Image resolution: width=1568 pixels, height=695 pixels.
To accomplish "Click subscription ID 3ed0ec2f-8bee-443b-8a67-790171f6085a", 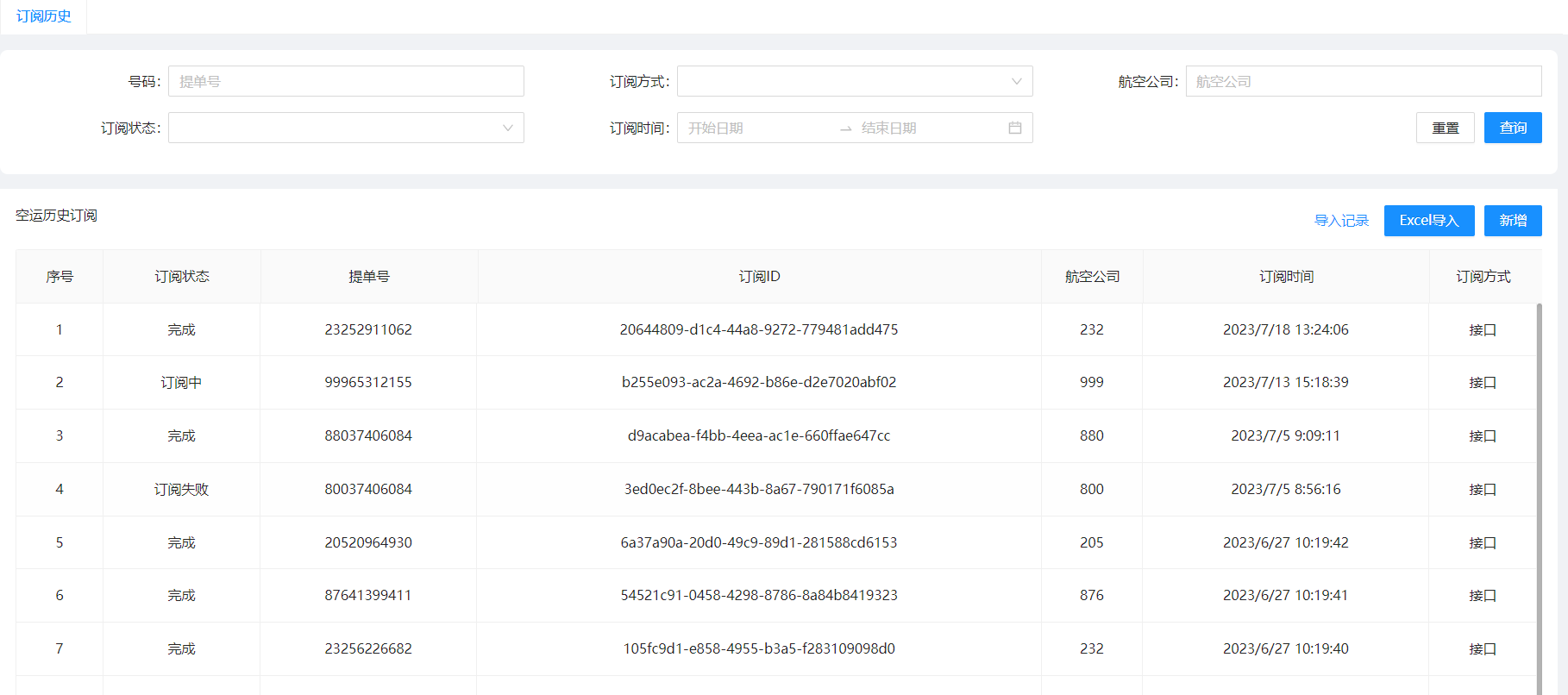I will (759, 489).
